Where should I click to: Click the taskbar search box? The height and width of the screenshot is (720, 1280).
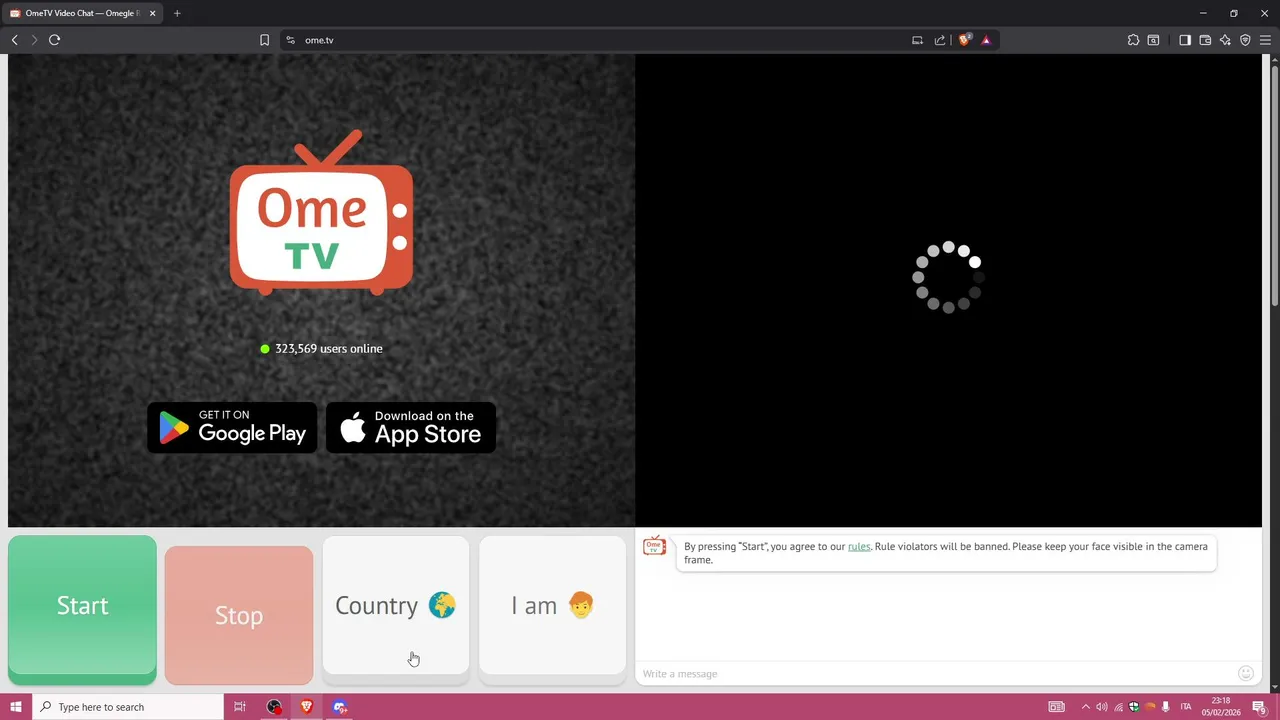128,707
